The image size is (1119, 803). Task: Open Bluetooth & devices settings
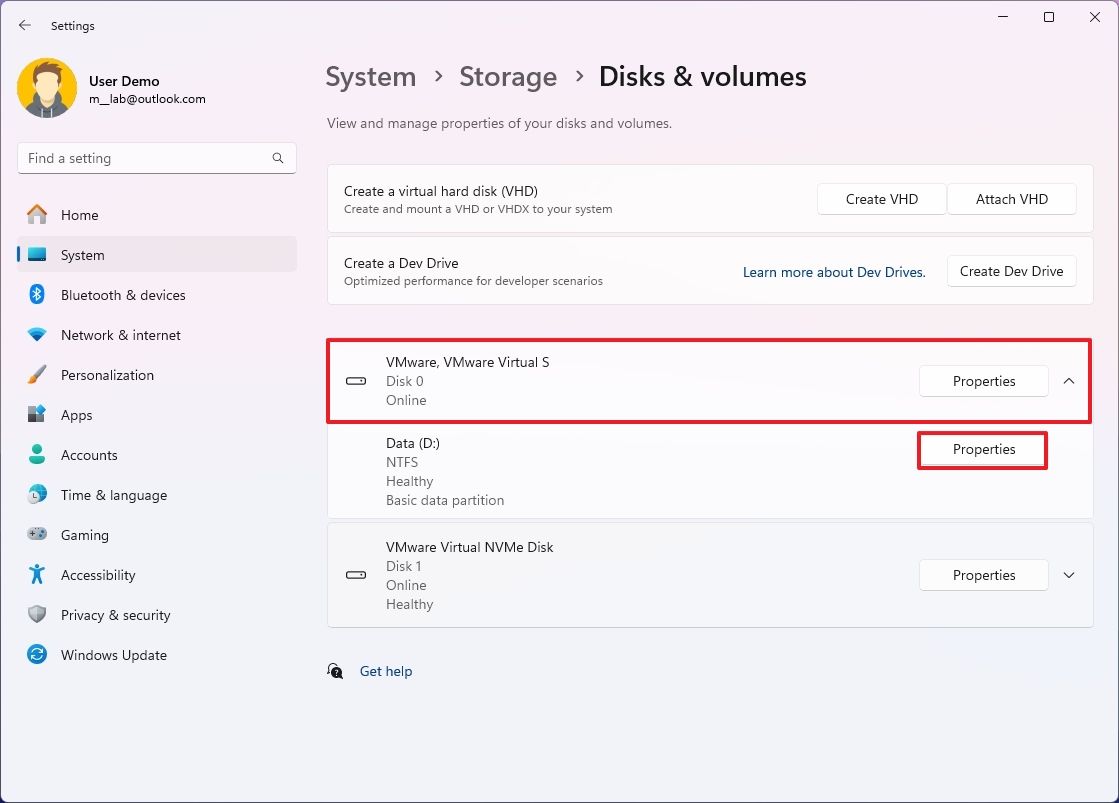click(x=124, y=295)
